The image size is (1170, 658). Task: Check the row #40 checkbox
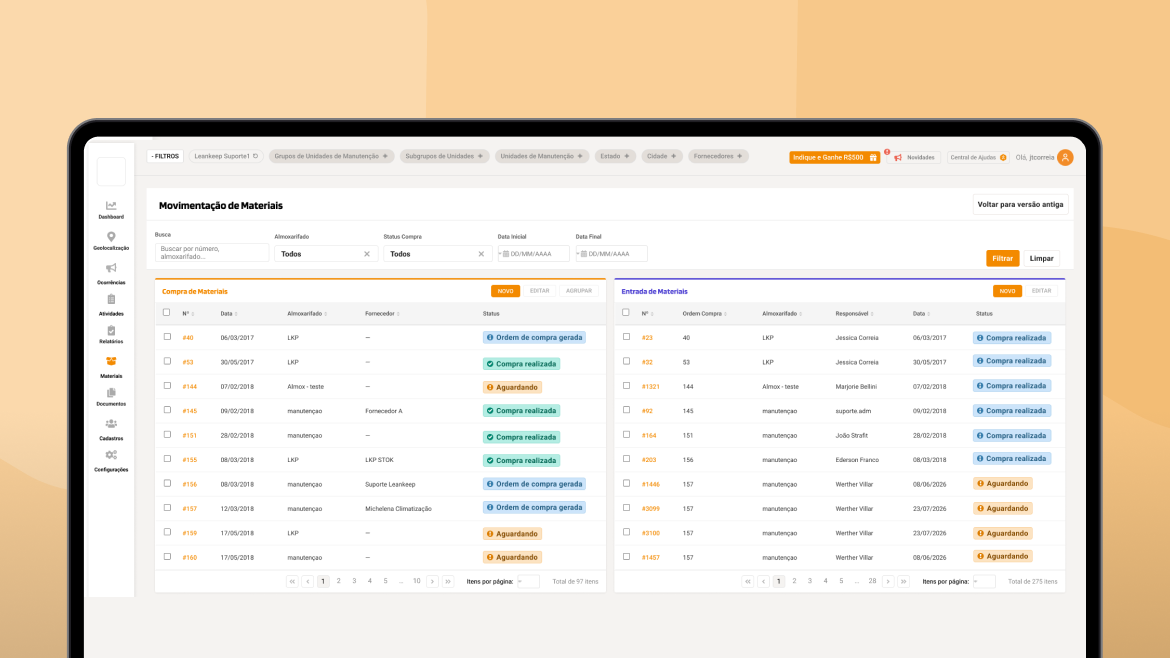coord(167,337)
